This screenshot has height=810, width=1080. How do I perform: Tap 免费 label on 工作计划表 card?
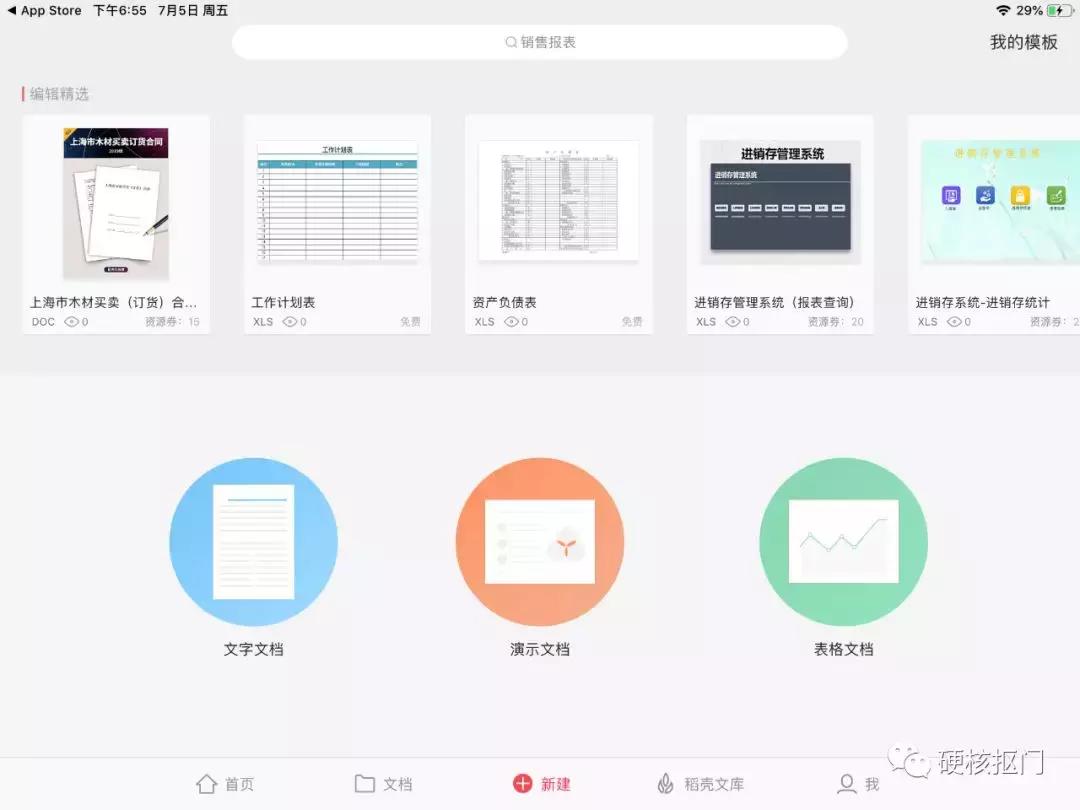pyautogui.click(x=411, y=322)
